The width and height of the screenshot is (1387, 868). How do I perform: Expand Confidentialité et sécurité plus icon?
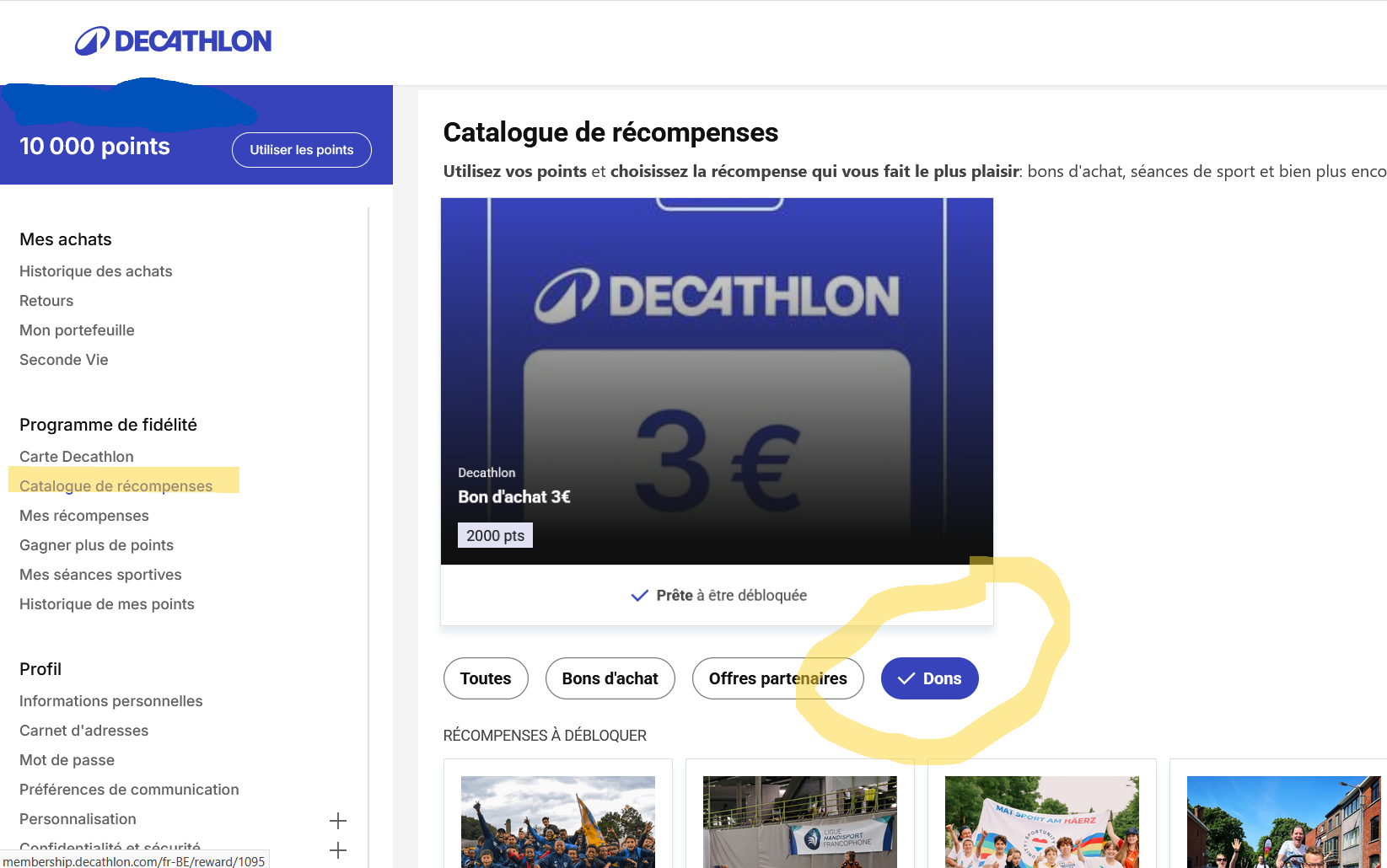pyautogui.click(x=338, y=849)
